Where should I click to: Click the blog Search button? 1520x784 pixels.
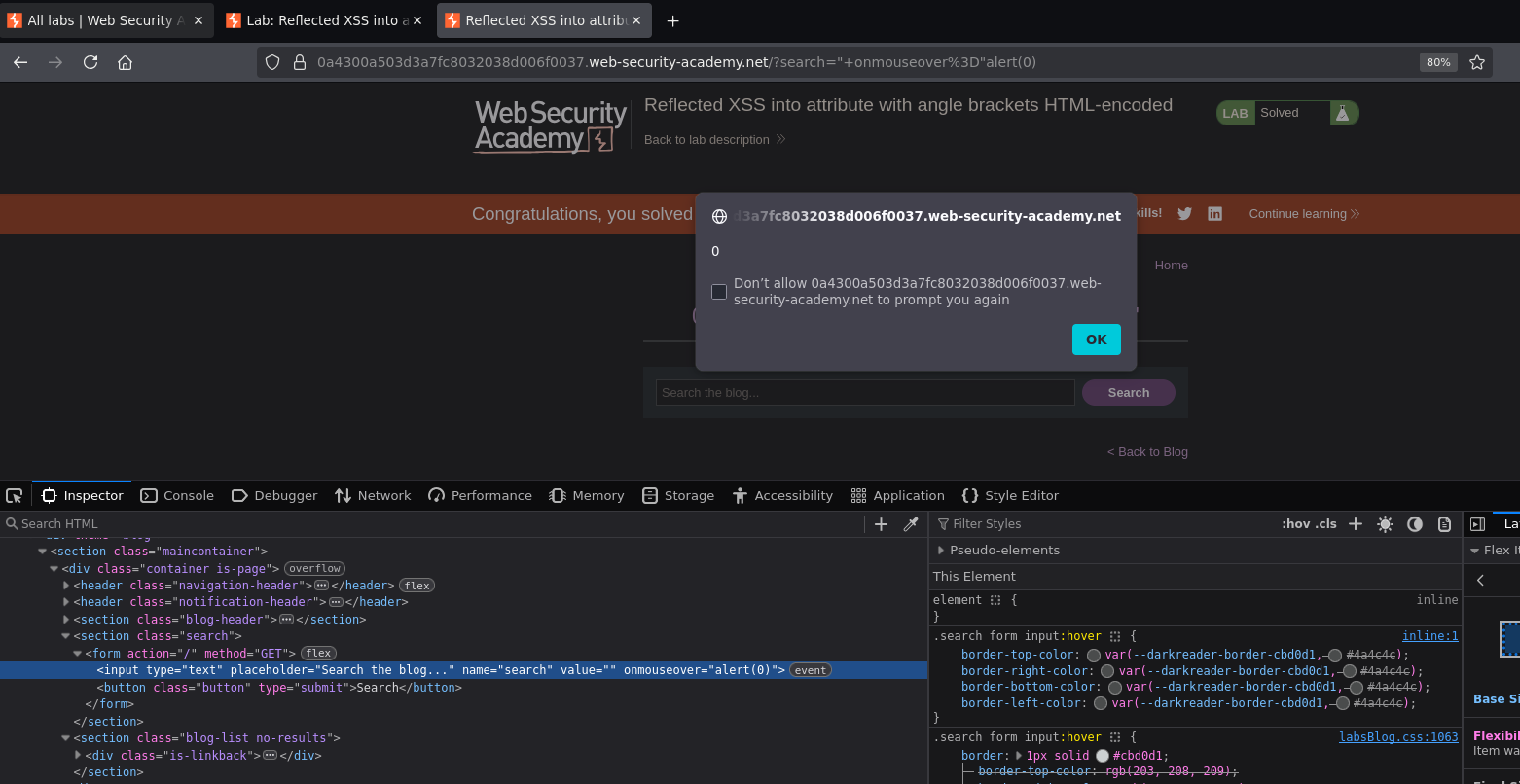click(x=1129, y=393)
